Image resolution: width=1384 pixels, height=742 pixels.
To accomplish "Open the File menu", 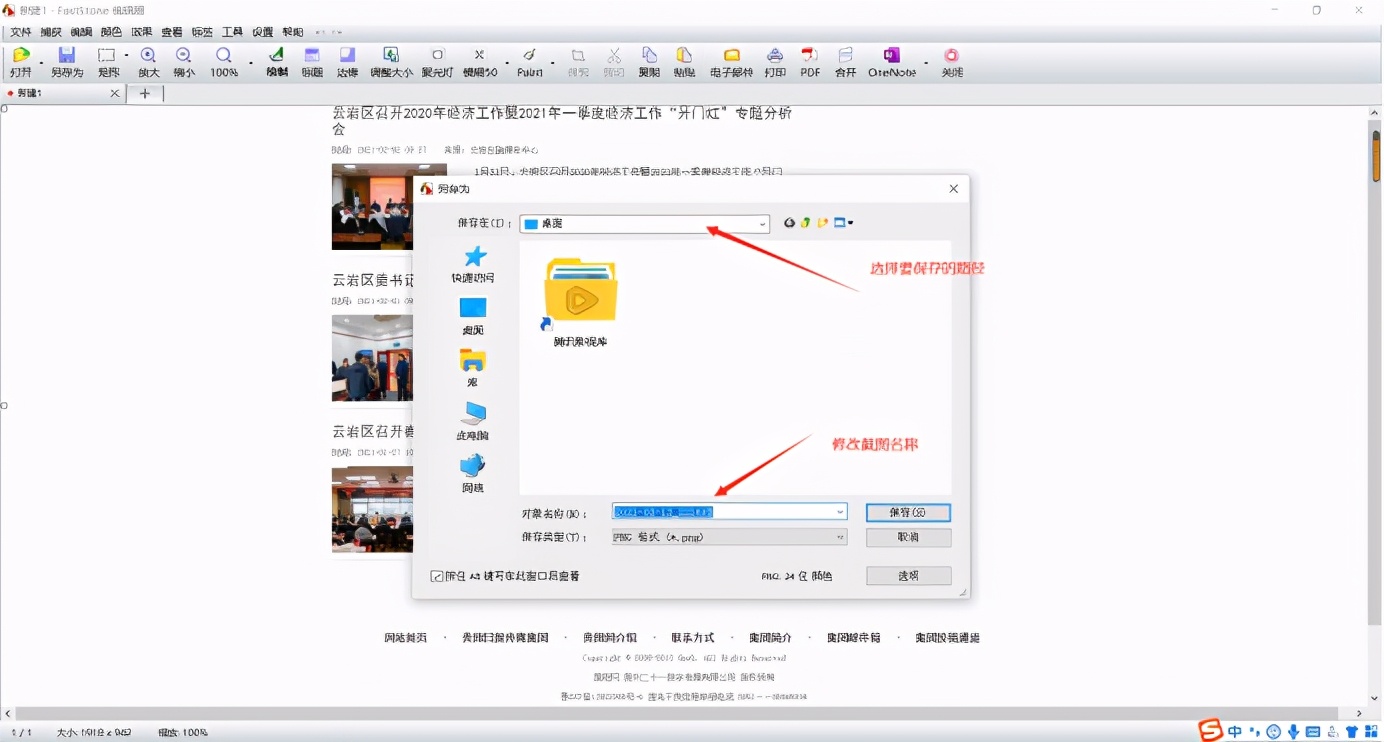I will click(20, 32).
